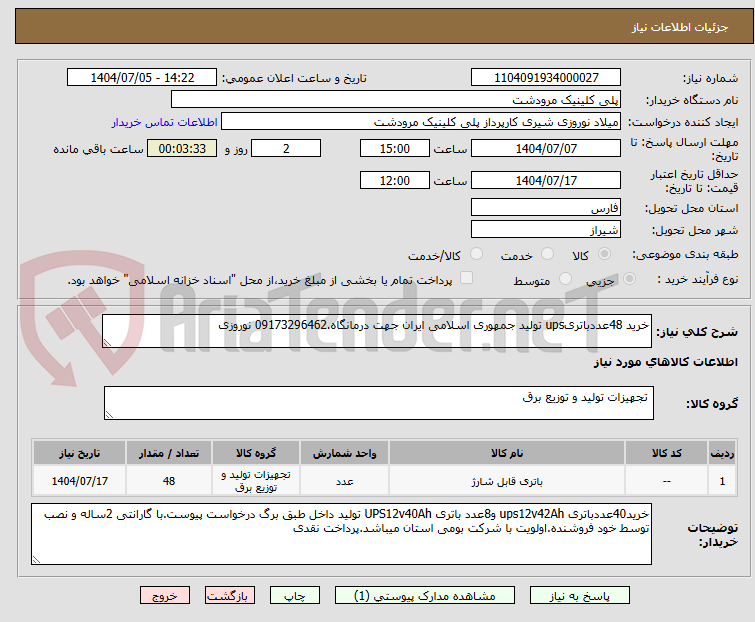Click the چاپ print button

295,596
